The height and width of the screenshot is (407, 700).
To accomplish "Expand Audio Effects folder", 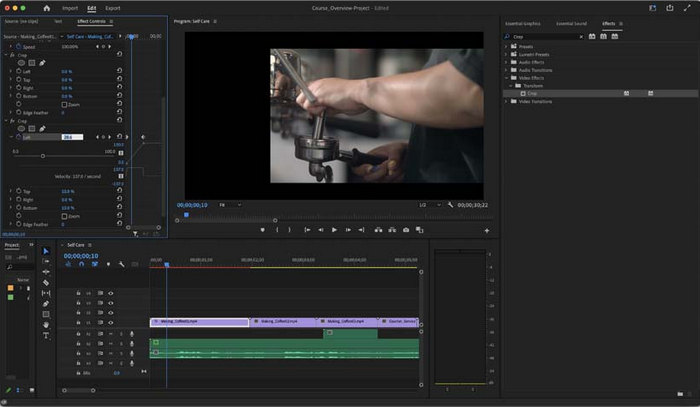I will pos(506,62).
